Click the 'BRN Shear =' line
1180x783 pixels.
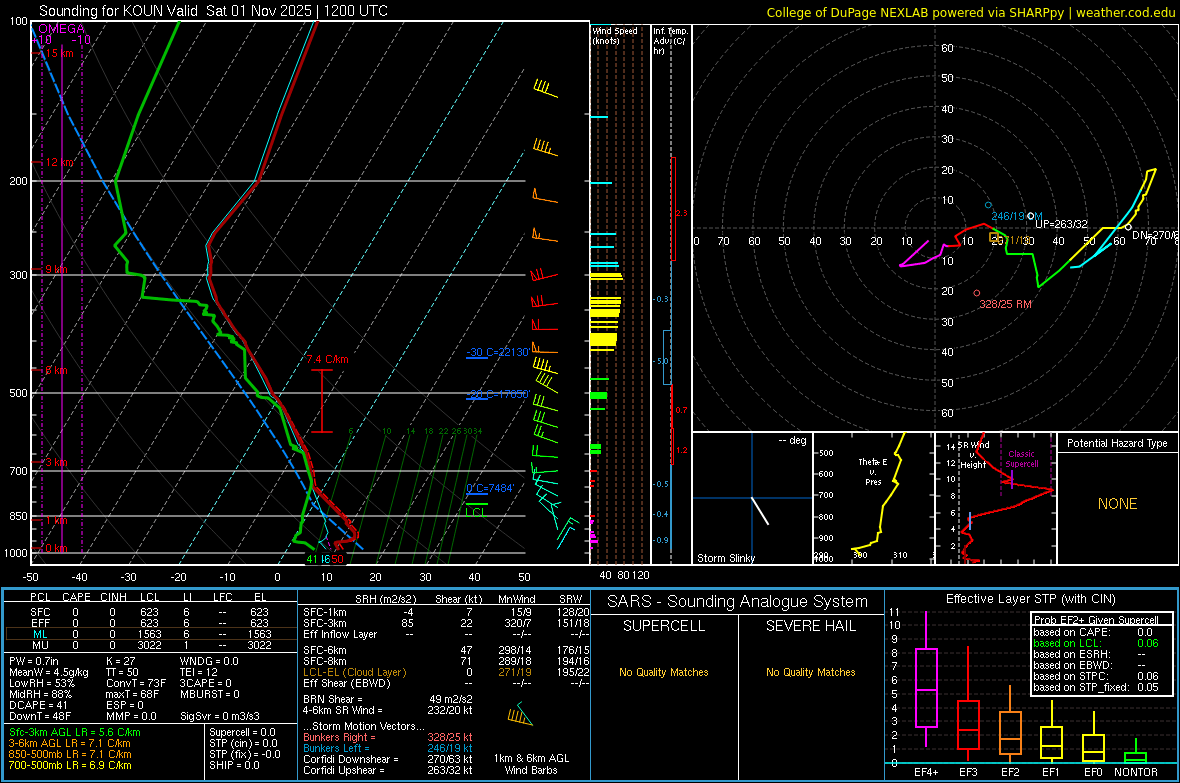pos(388,699)
